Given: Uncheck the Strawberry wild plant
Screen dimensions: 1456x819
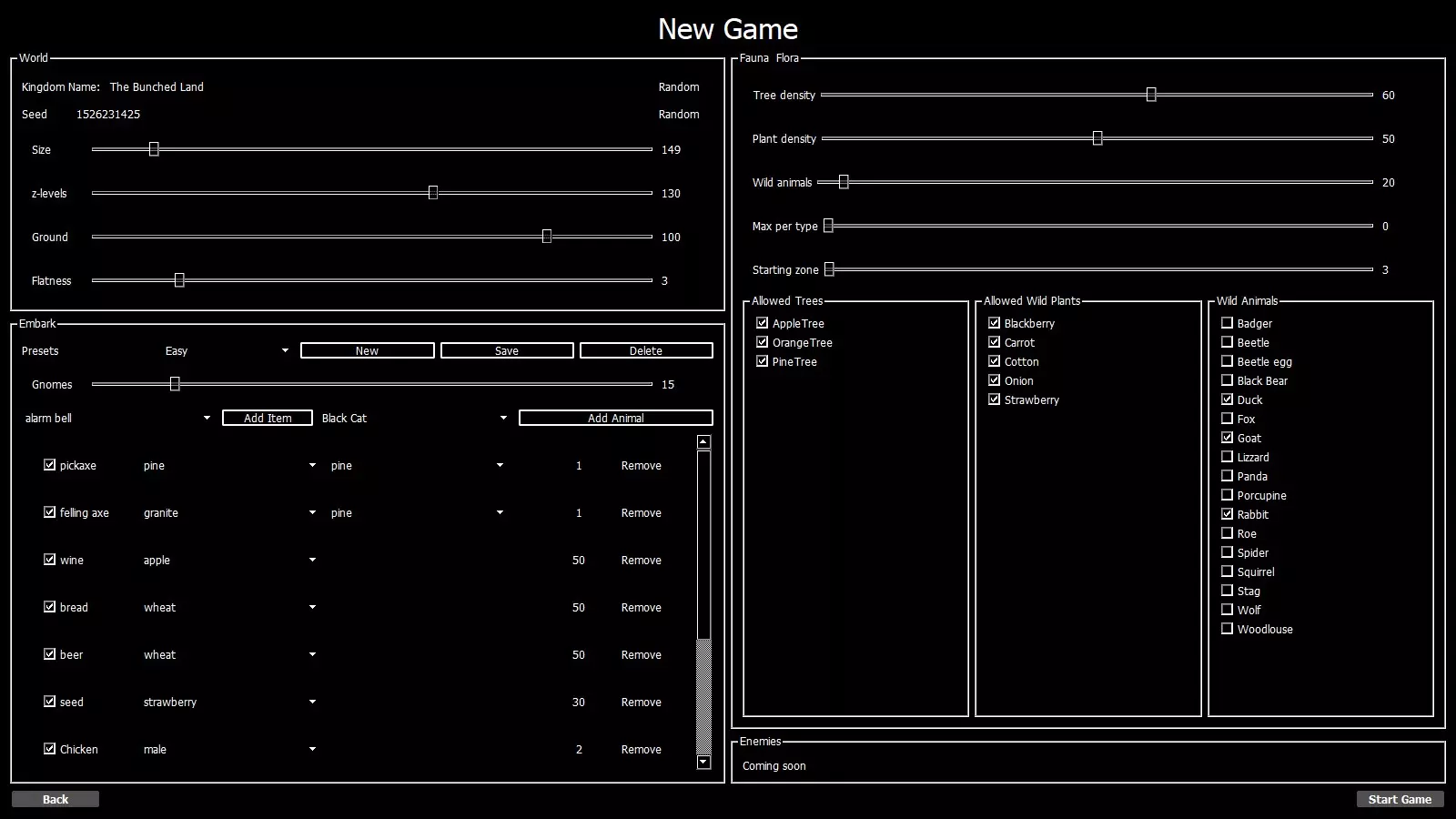Looking at the screenshot, I should click(x=994, y=399).
